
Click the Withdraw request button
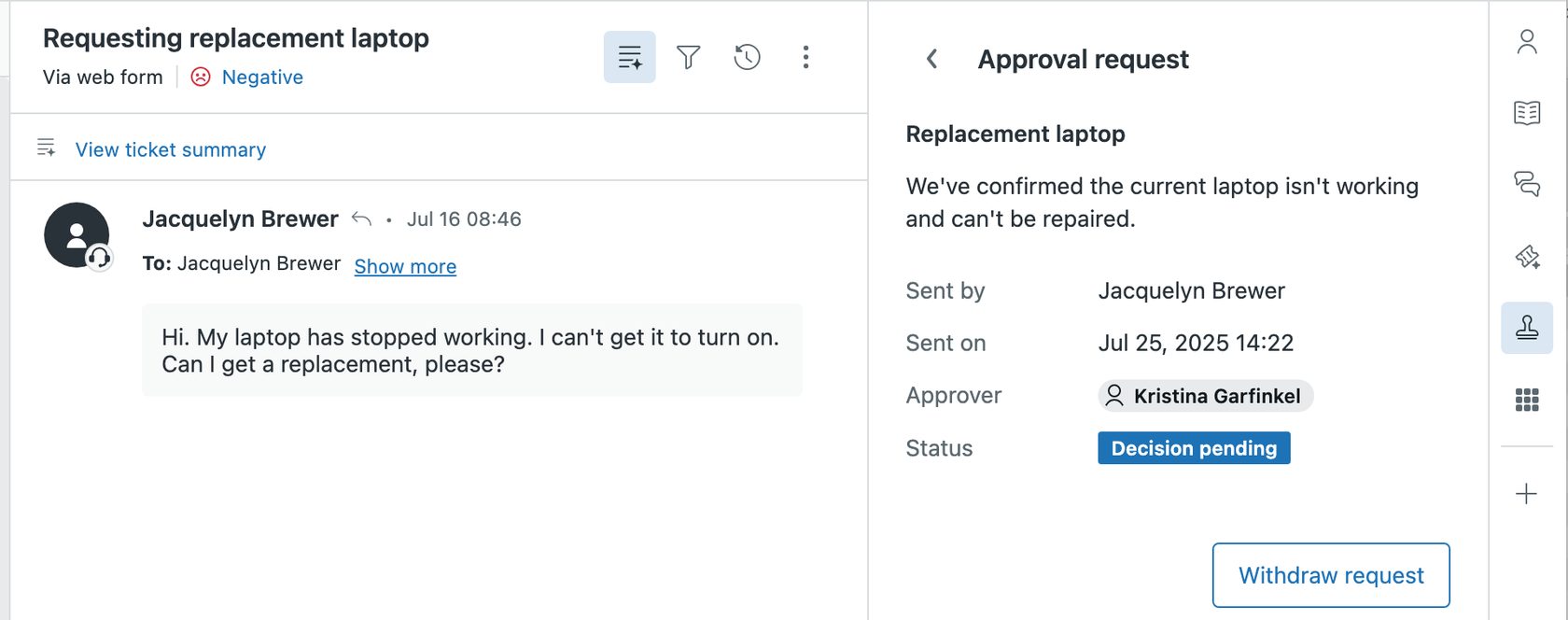(x=1330, y=575)
